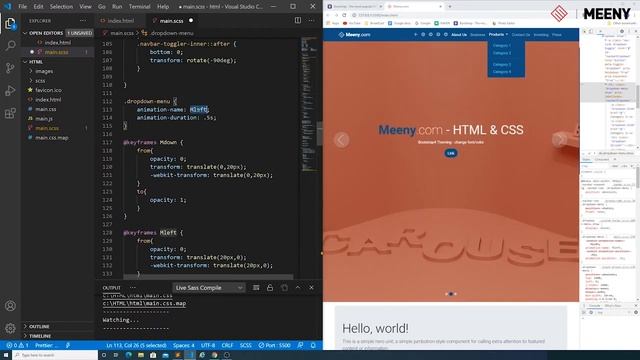Change the Spaces: 4 indentation setting
Image resolution: width=640 pixels, height=360 pixels.
click(x=184, y=345)
